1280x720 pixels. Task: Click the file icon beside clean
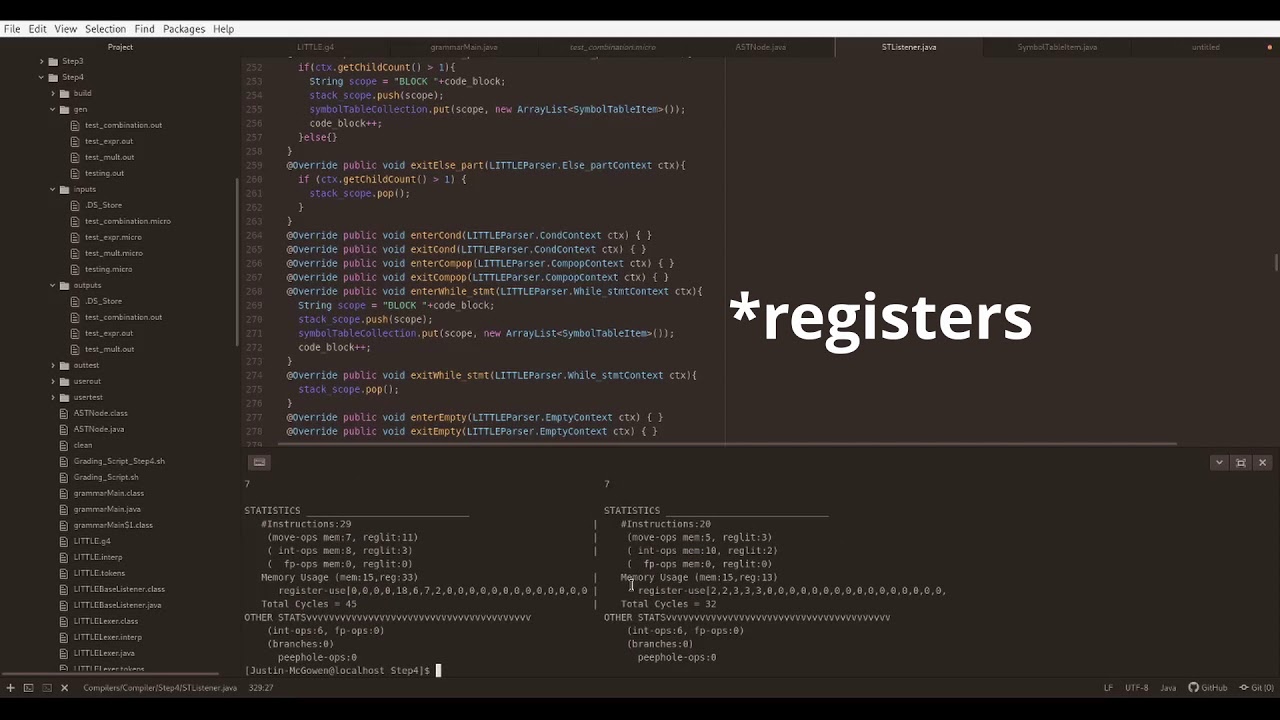pos(64,445)
